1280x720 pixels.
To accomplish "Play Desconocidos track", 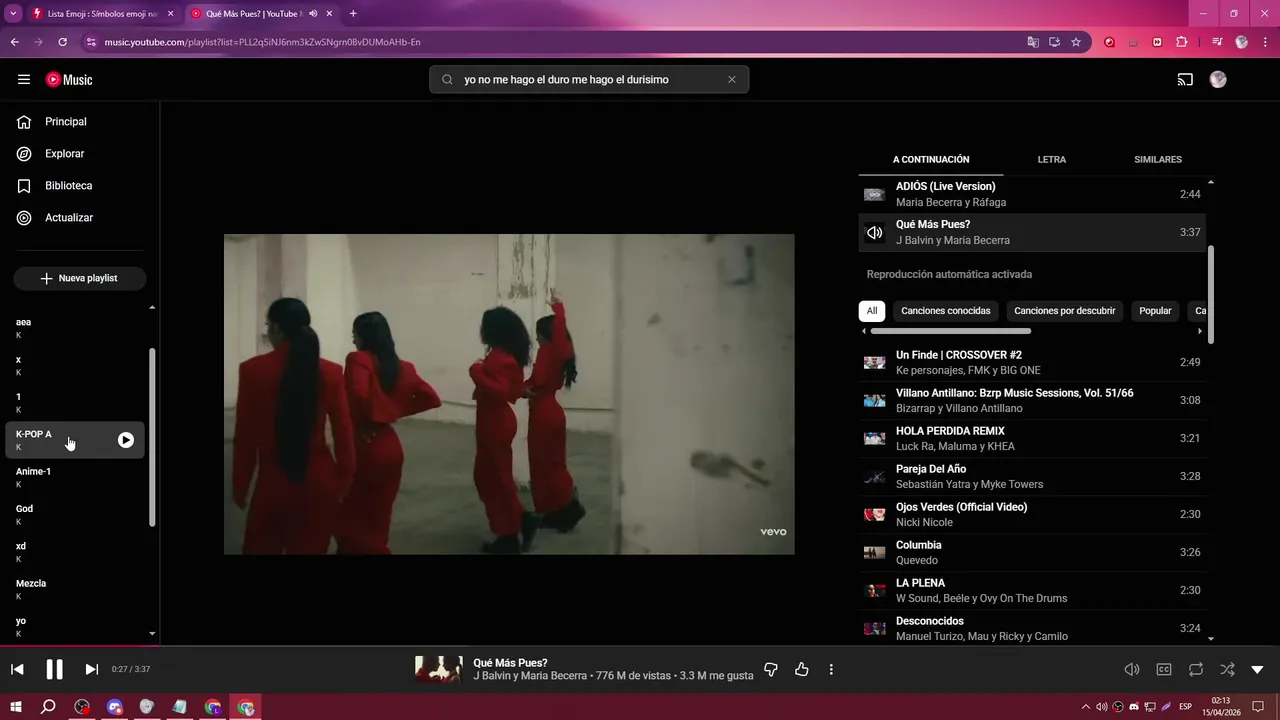I will coord(1032,628).
